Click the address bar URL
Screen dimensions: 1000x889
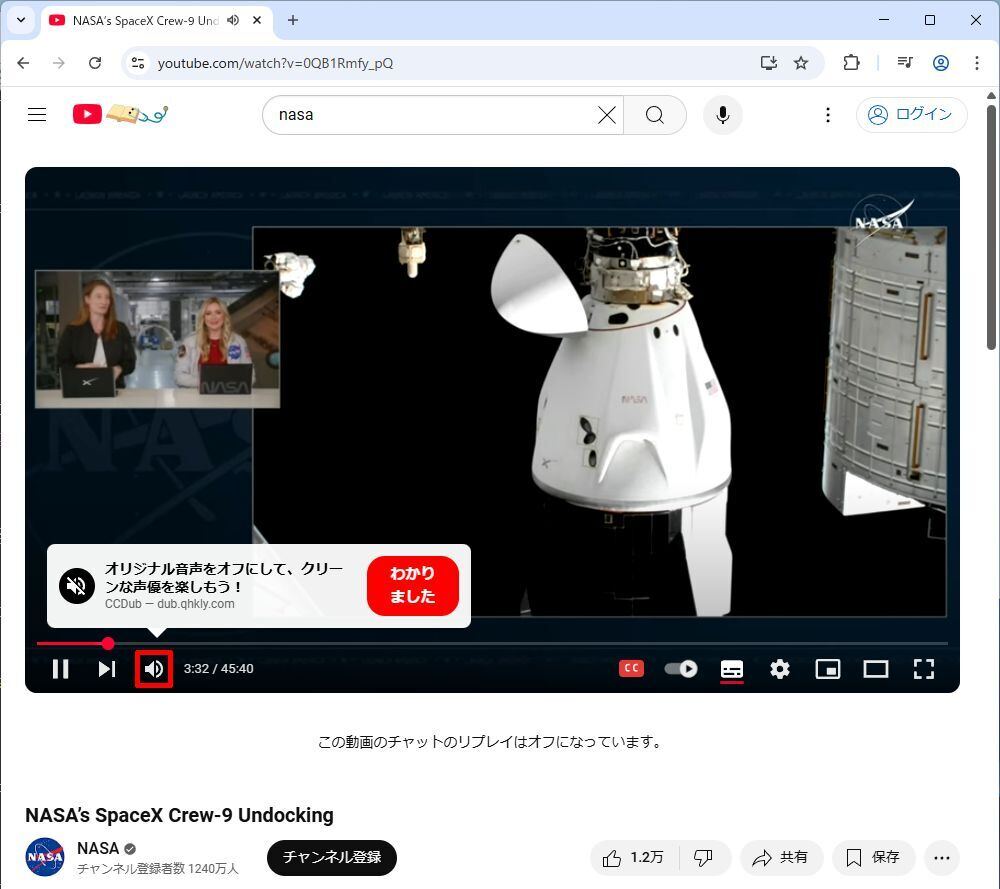point(275,63)
